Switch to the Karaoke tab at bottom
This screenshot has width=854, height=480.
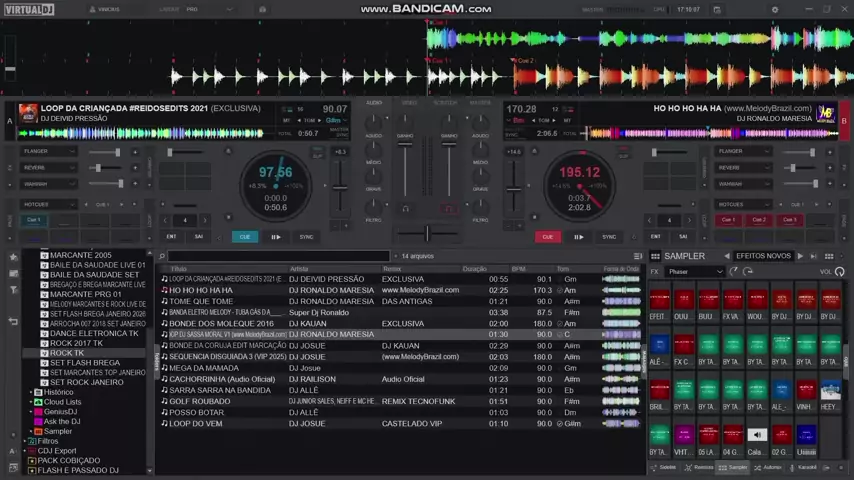click(x=803, y=468)
